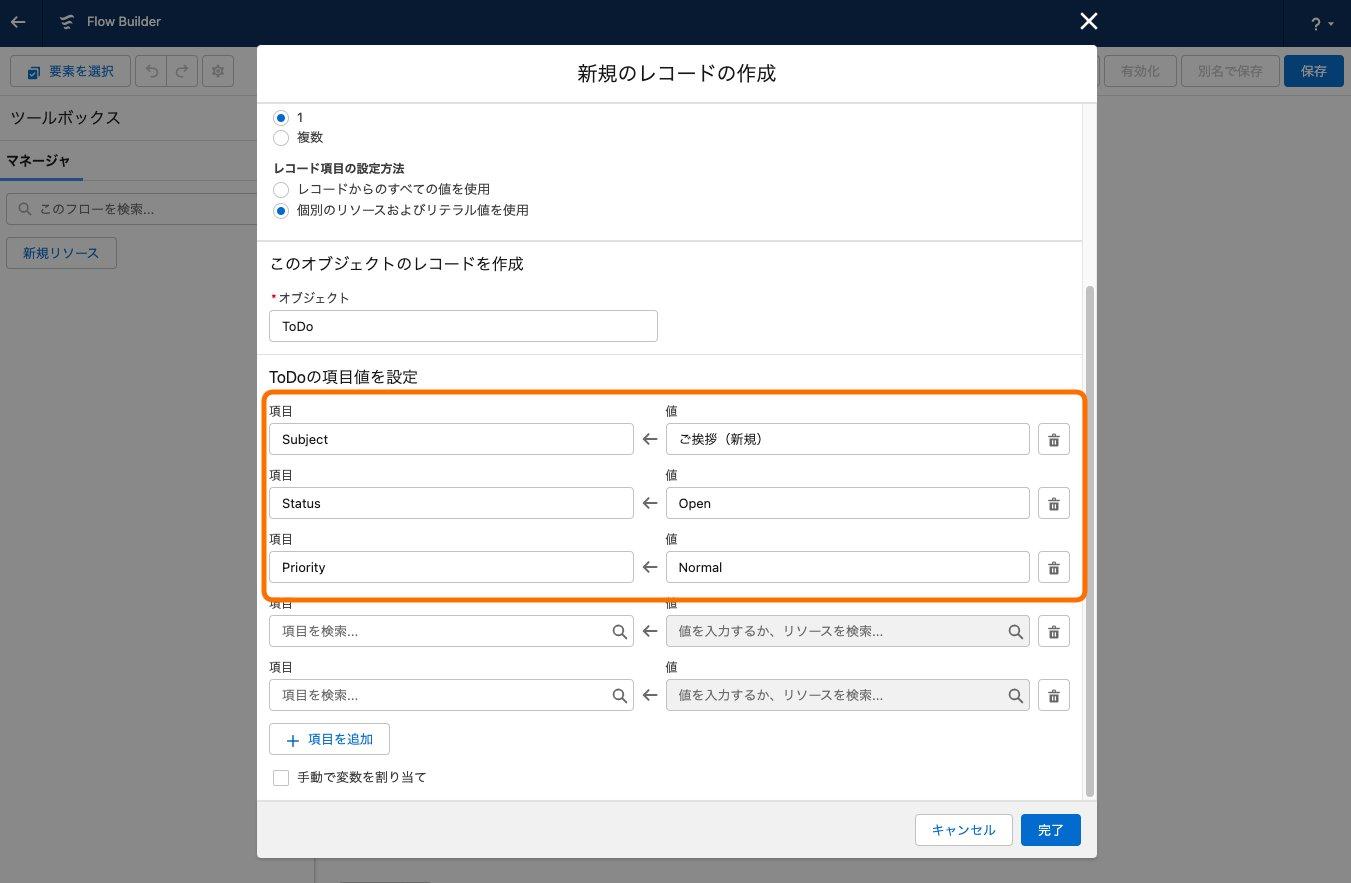The width and height of the screenshot is (1351, 883).
Task: Click the undo arrow in toolbar
Action: pos(151,72)
